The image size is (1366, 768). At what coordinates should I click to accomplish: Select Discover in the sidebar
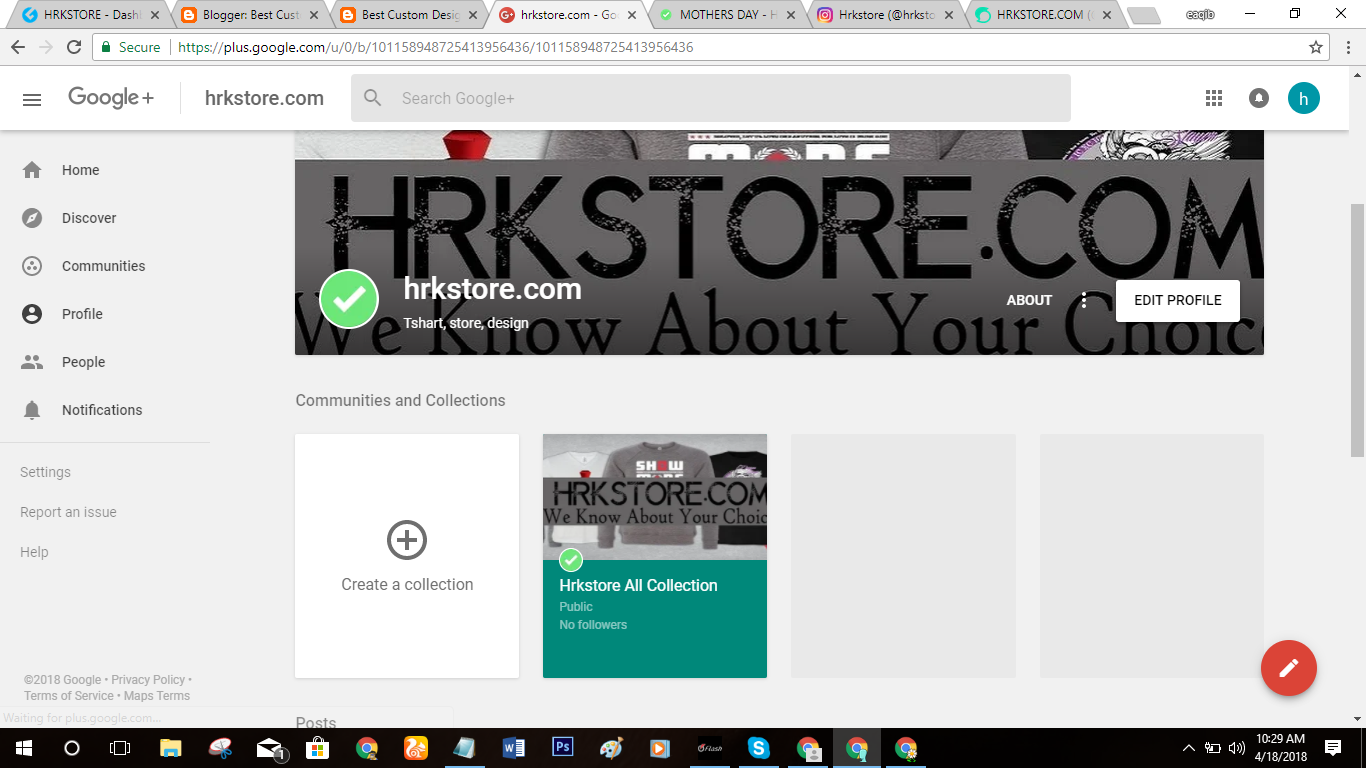(88, 218)
